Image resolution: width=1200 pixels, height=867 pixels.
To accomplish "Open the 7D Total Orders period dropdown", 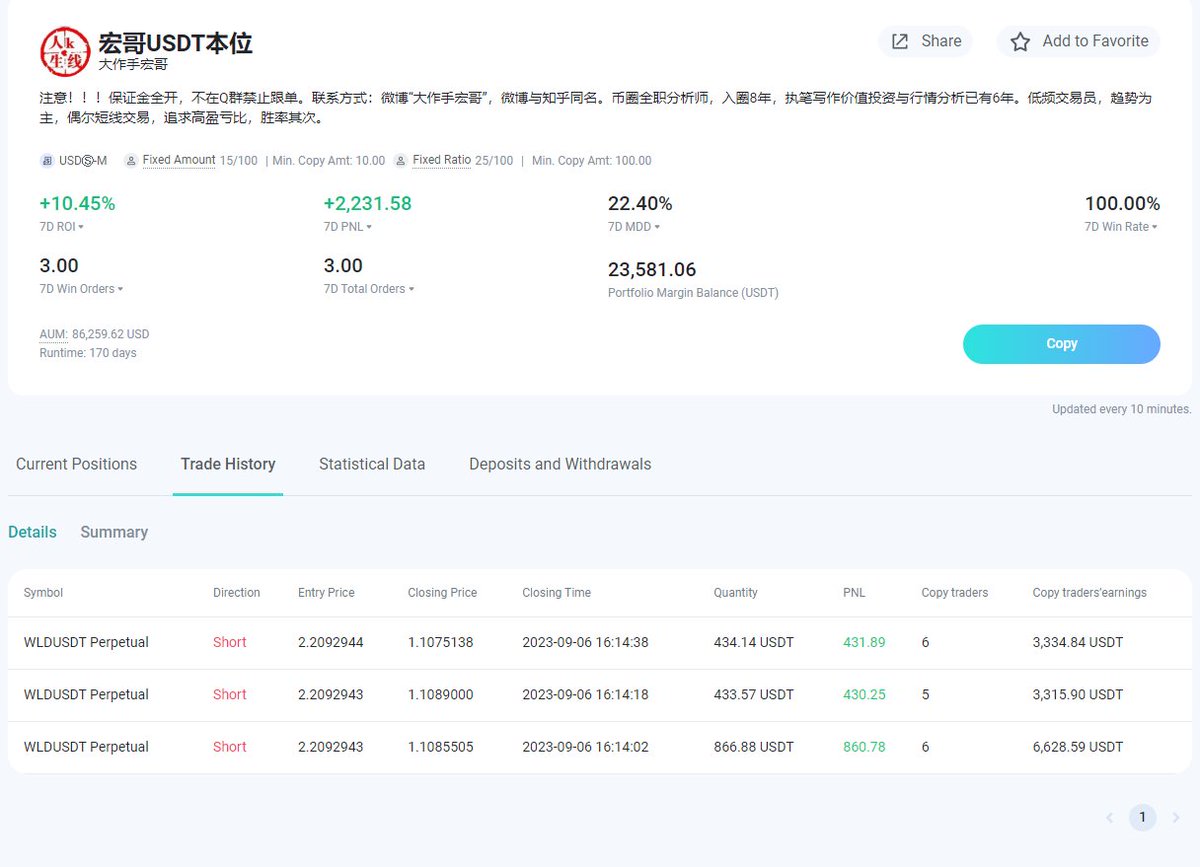I will point(369,289).
